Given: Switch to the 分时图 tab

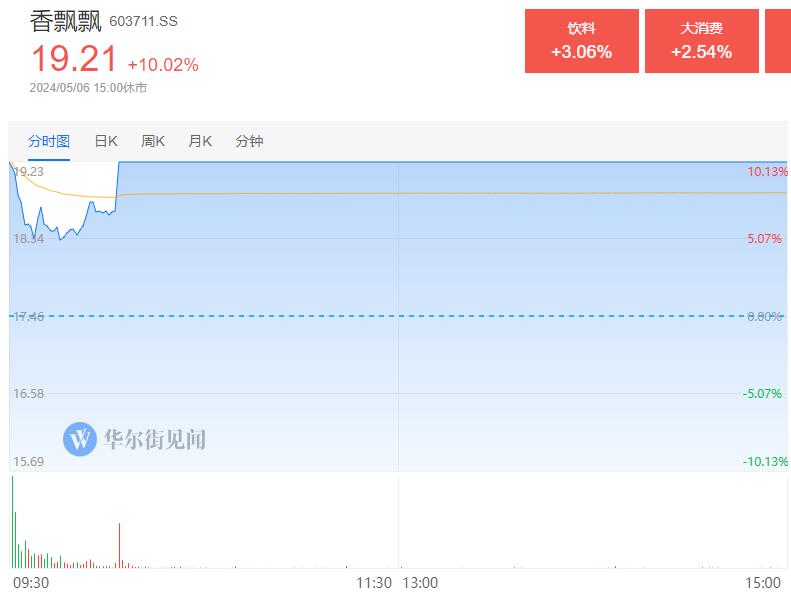Looking at the screenshot, I should [x=49, y=141].
